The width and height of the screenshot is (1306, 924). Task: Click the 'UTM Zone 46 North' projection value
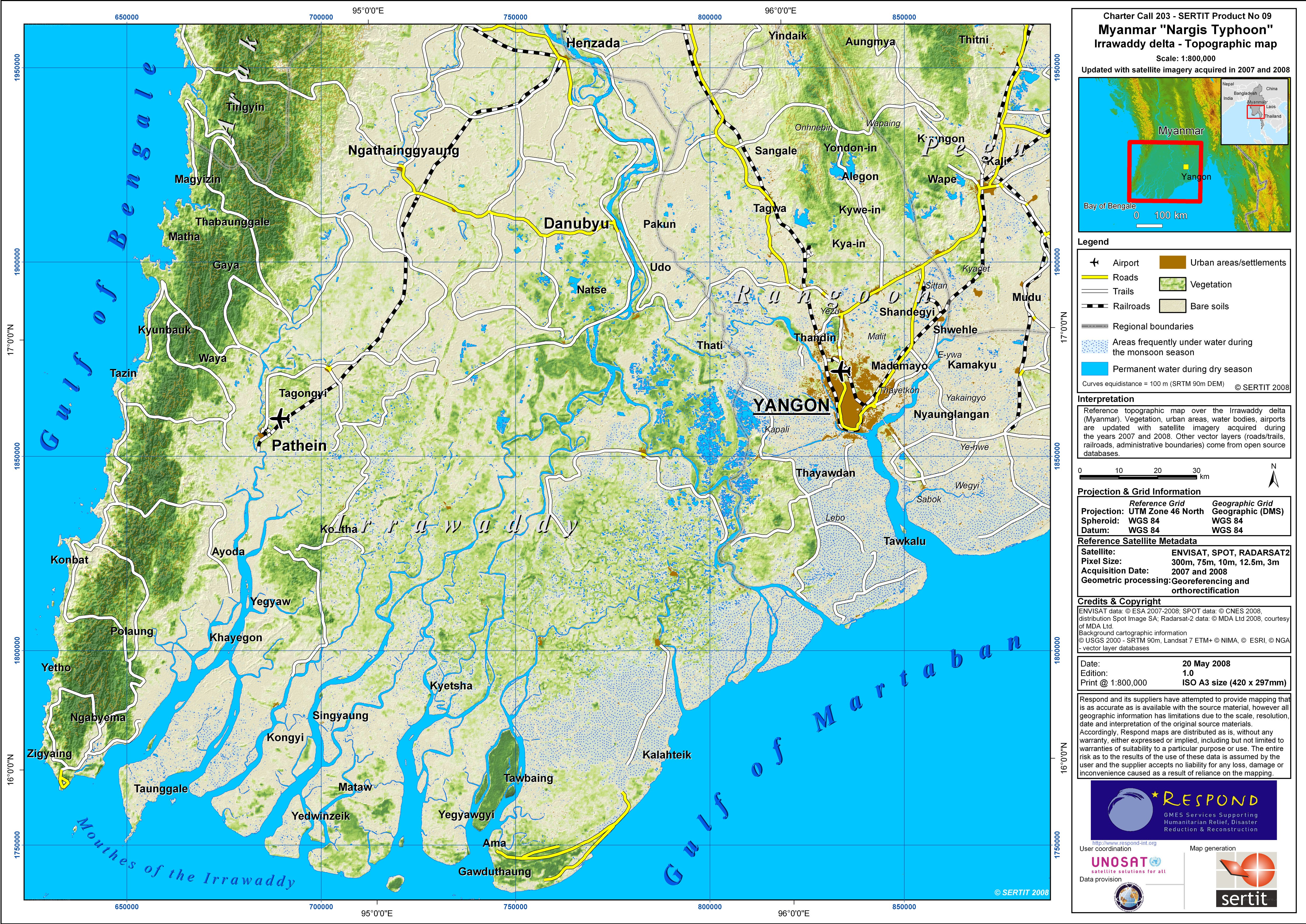point(1166,511)
